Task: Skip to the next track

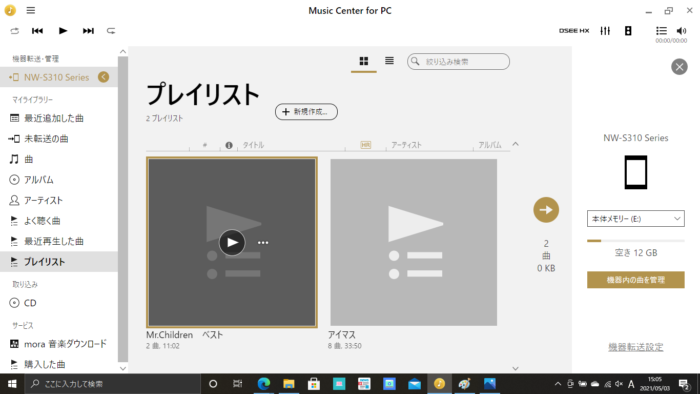Action: pyautogui.click(x=88, y=31)
